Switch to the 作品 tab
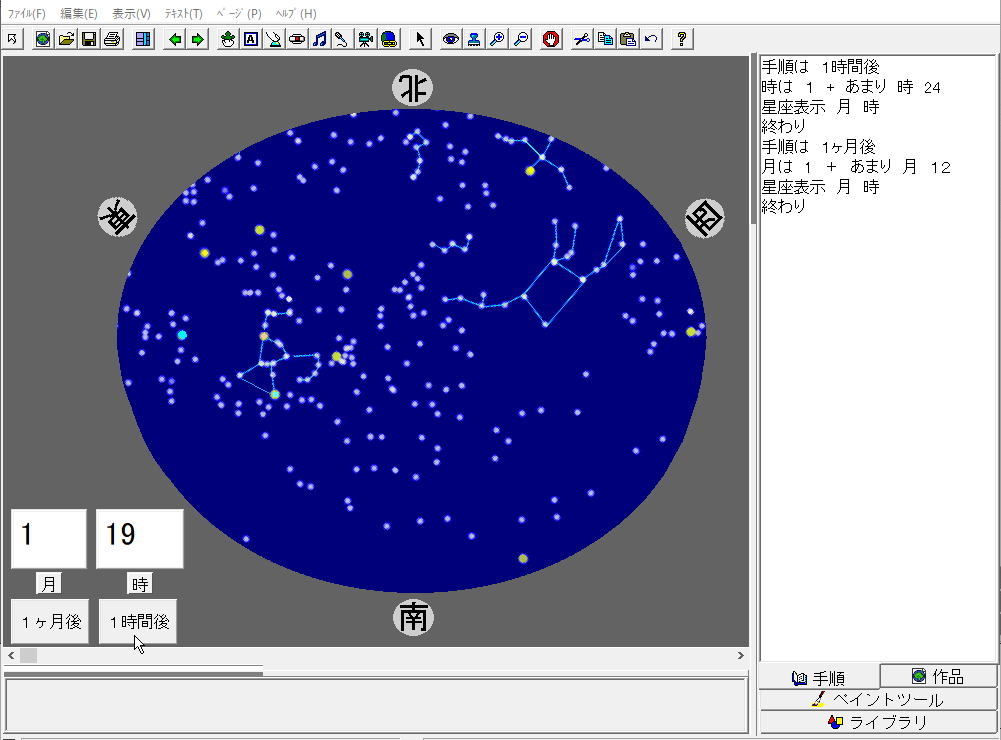 938,677
